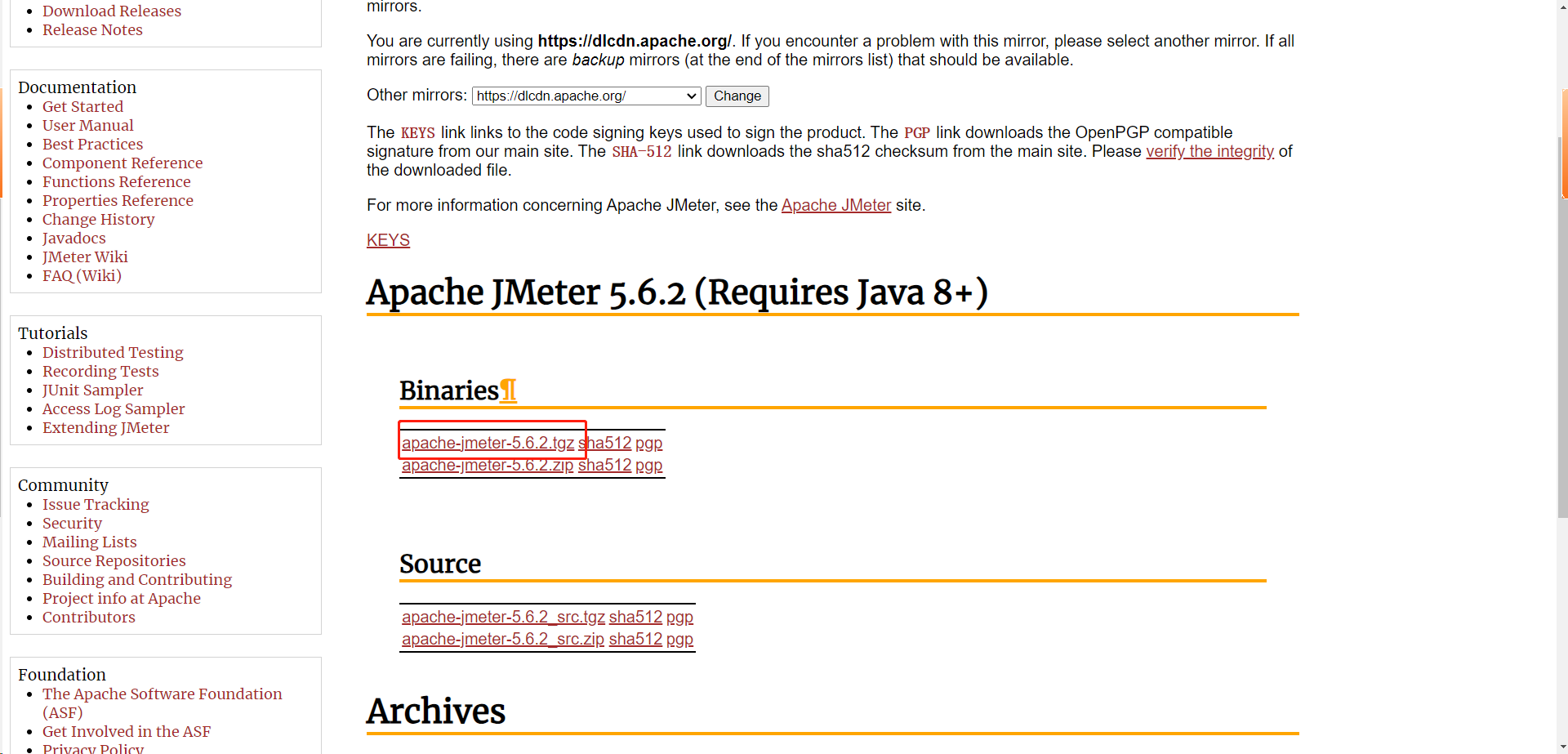Download apache-jmeter-5.6.2_src.zip source
Image resolution: width=1568 pixels, height=754 pixels.
503,639
